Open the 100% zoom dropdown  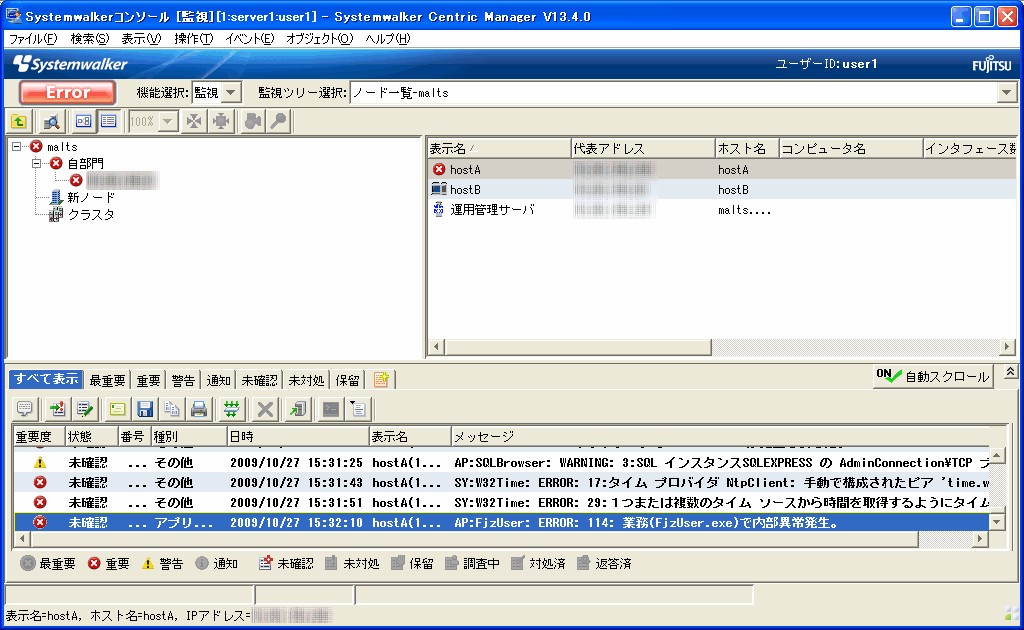pos(168,121)
